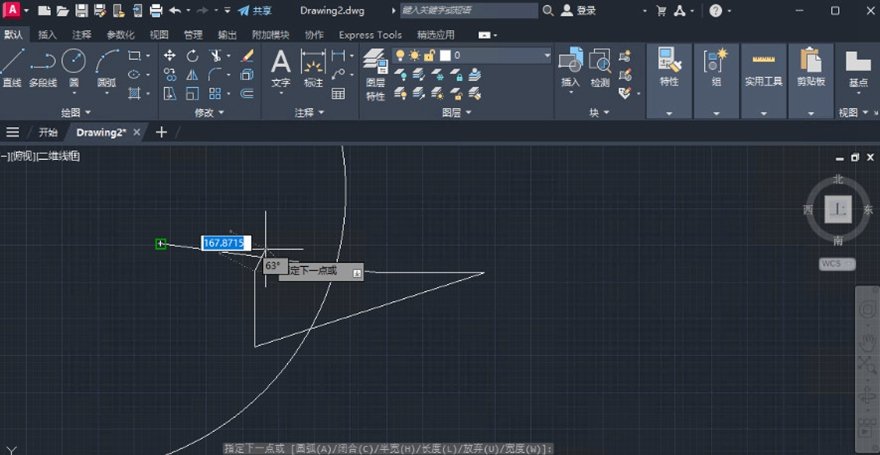Click the 检测 block detect icon

click(x=600, y=67)
